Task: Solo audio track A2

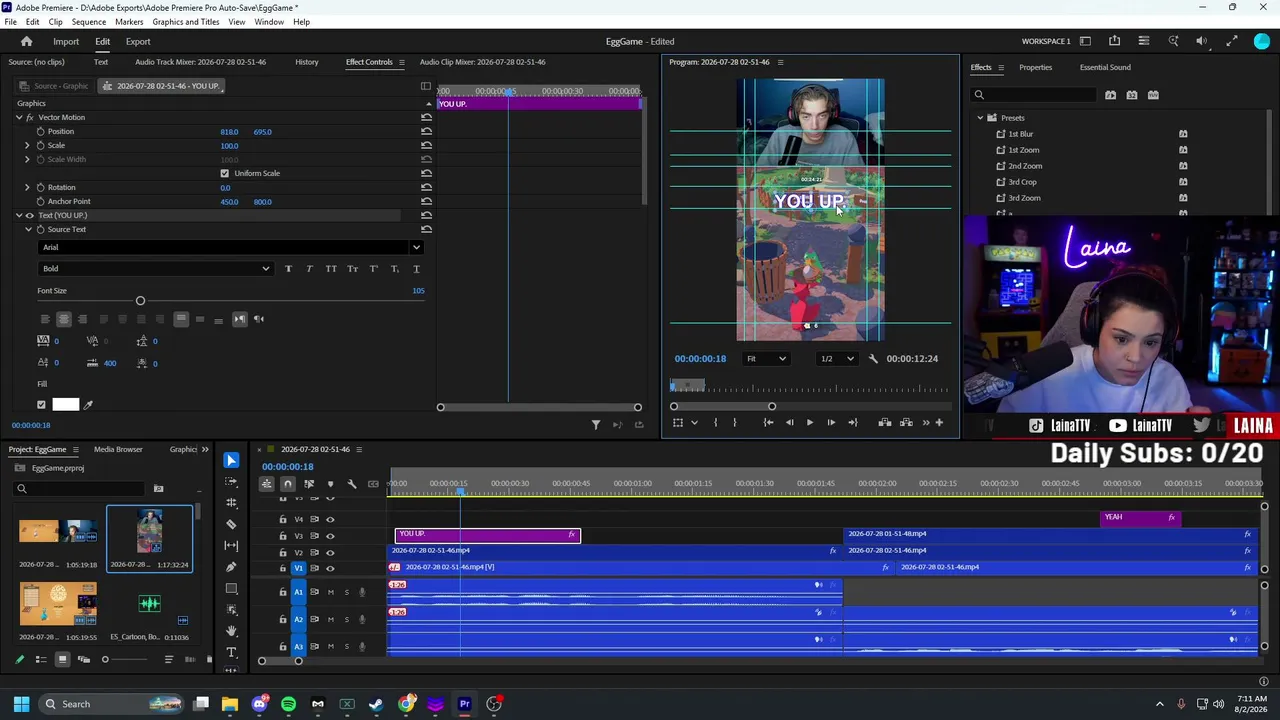Action: pyautogui.click(x=347, y=619)
